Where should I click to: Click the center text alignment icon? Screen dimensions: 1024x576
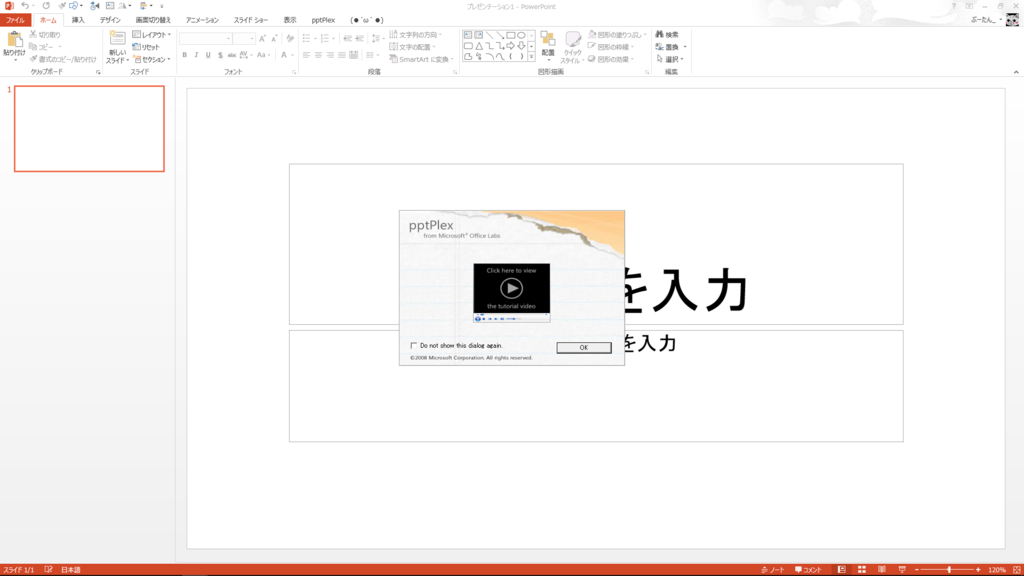318,56
